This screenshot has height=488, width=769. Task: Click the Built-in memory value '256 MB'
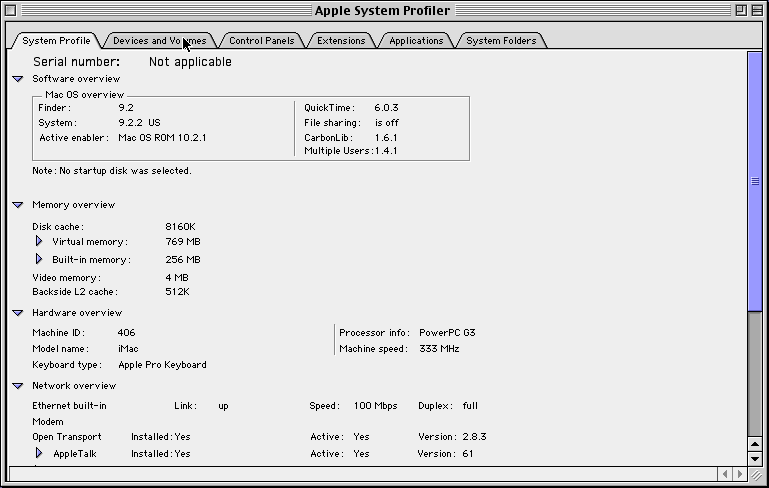(x=183, y=259)
